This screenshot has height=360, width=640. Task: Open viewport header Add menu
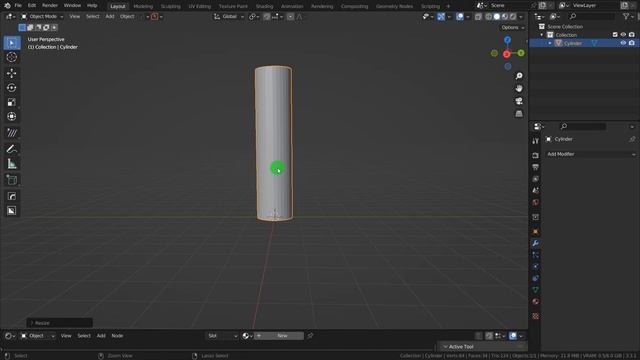(110, 17)
